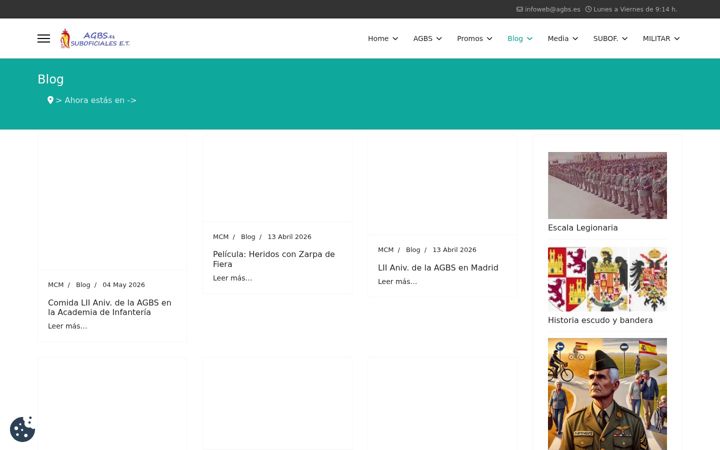Open the MILITAR menu item
The image size is (720, 450).
(656, 39)
